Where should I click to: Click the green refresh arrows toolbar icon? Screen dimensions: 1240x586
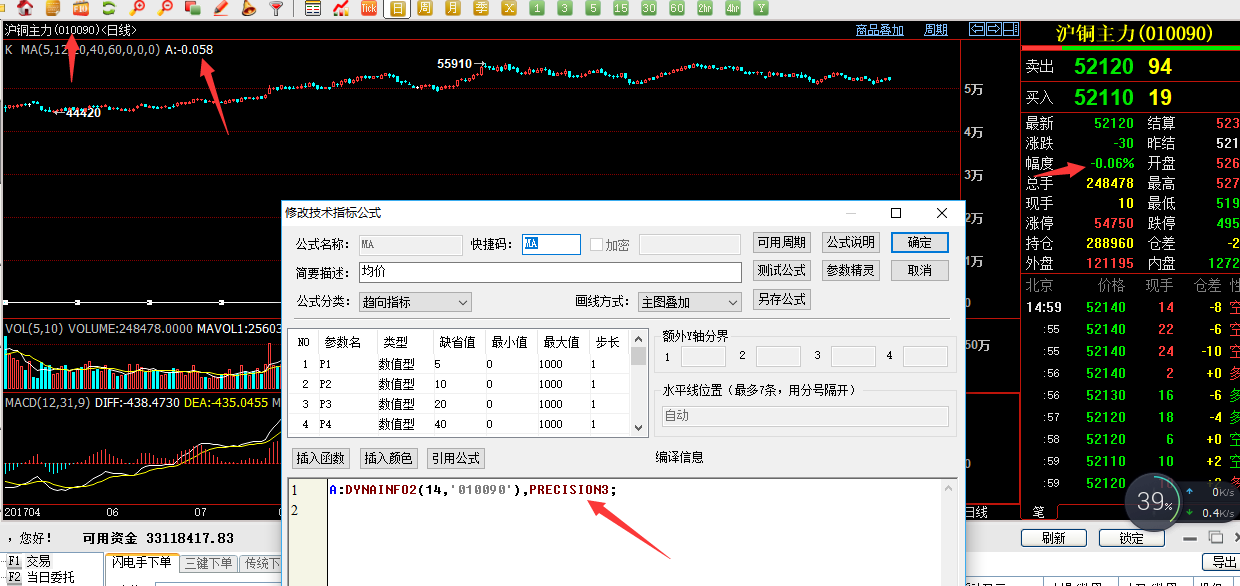click(x=108, y=9)
